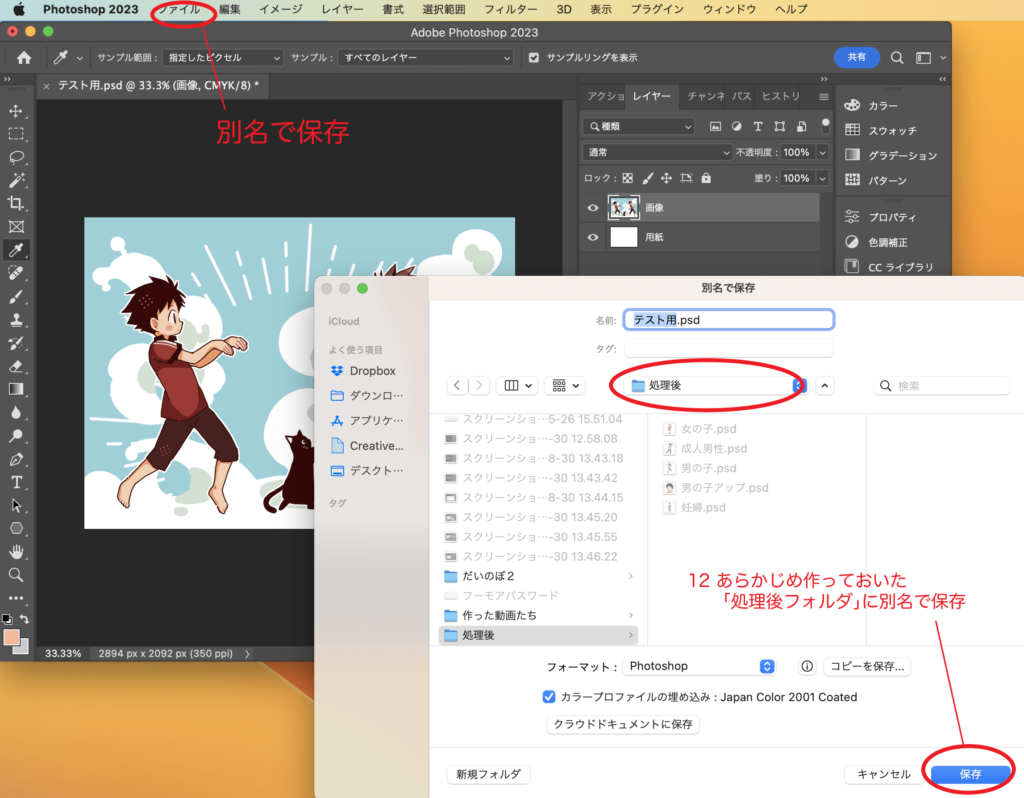The height and width of the screenshot is (798, 1024).
Task: Open the フィルター menu
Action: pyautogui.click(x=511, y=9)
